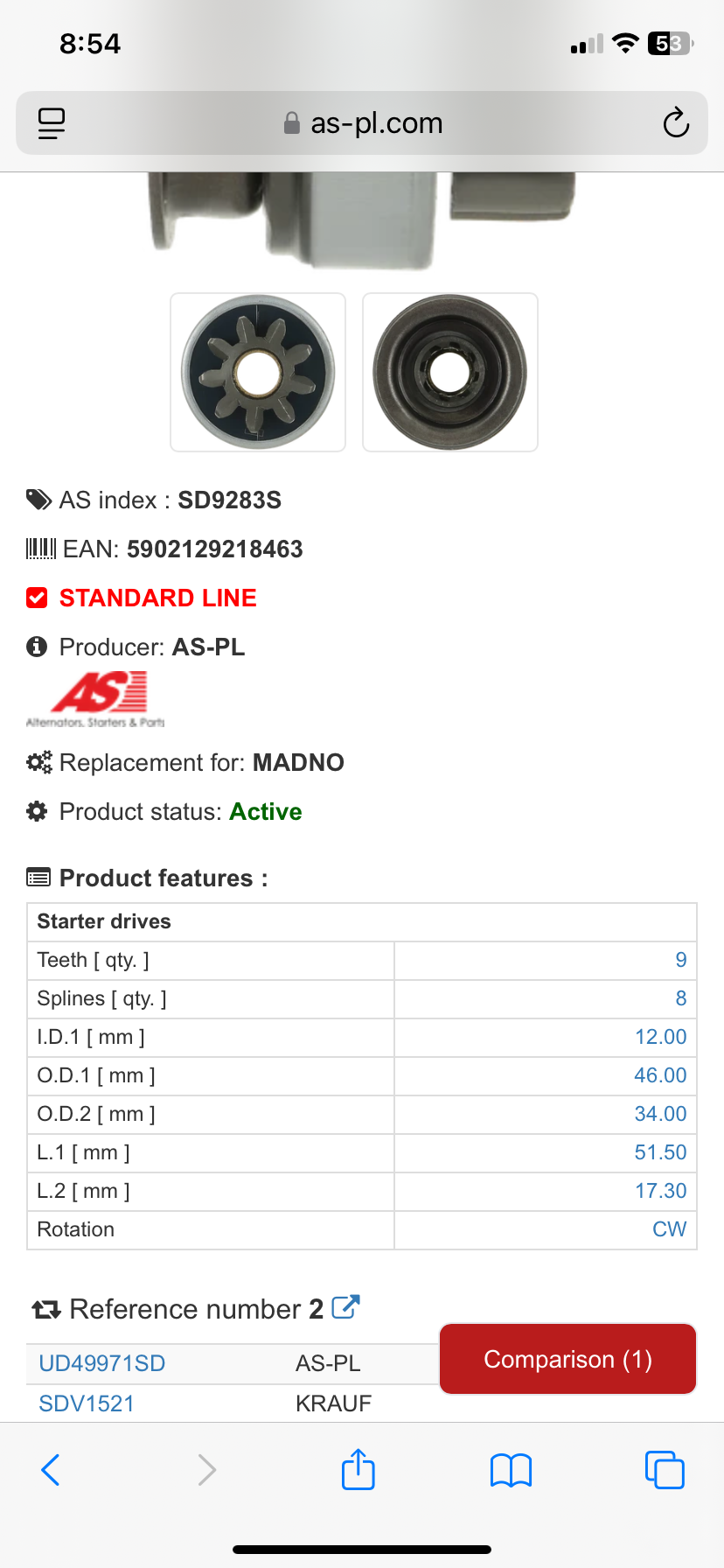Image resolution: width=724 pixels, height=1568 pixels.
Task: Tap the Rotation value CW
Action: point(669,1229)
